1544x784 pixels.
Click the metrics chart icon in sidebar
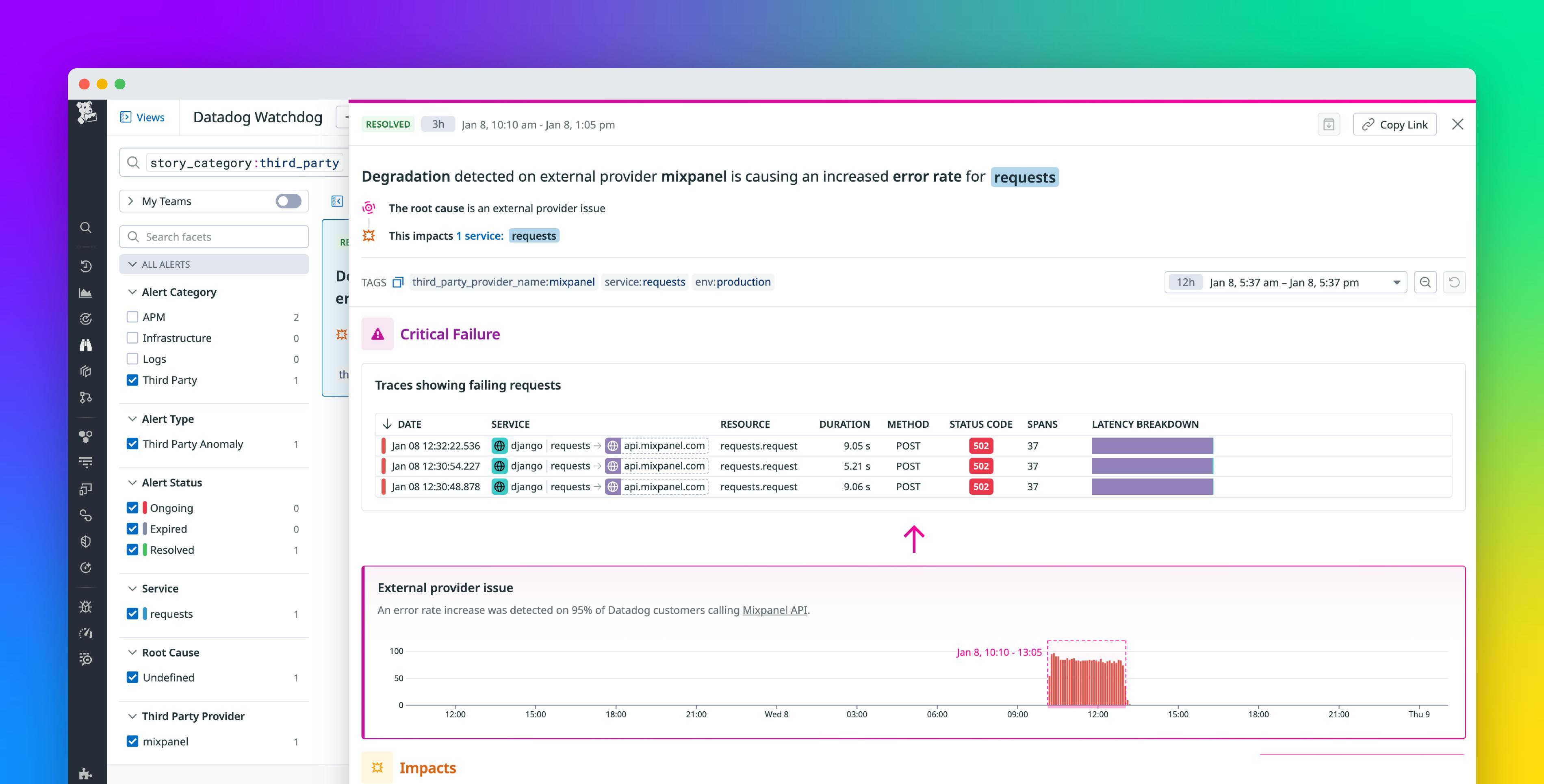point(86,292)
